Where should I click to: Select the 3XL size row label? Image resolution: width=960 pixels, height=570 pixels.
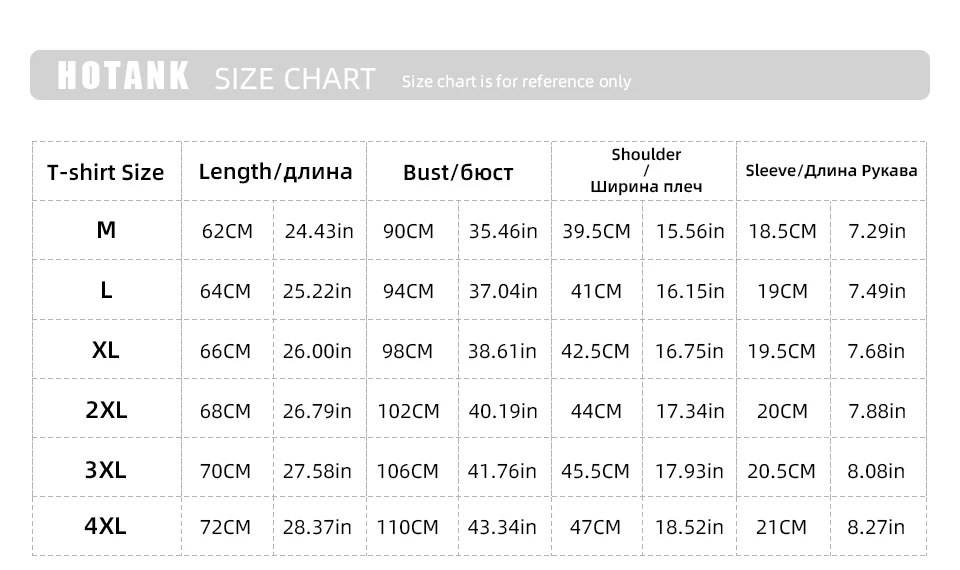click(x=106, y=469)
